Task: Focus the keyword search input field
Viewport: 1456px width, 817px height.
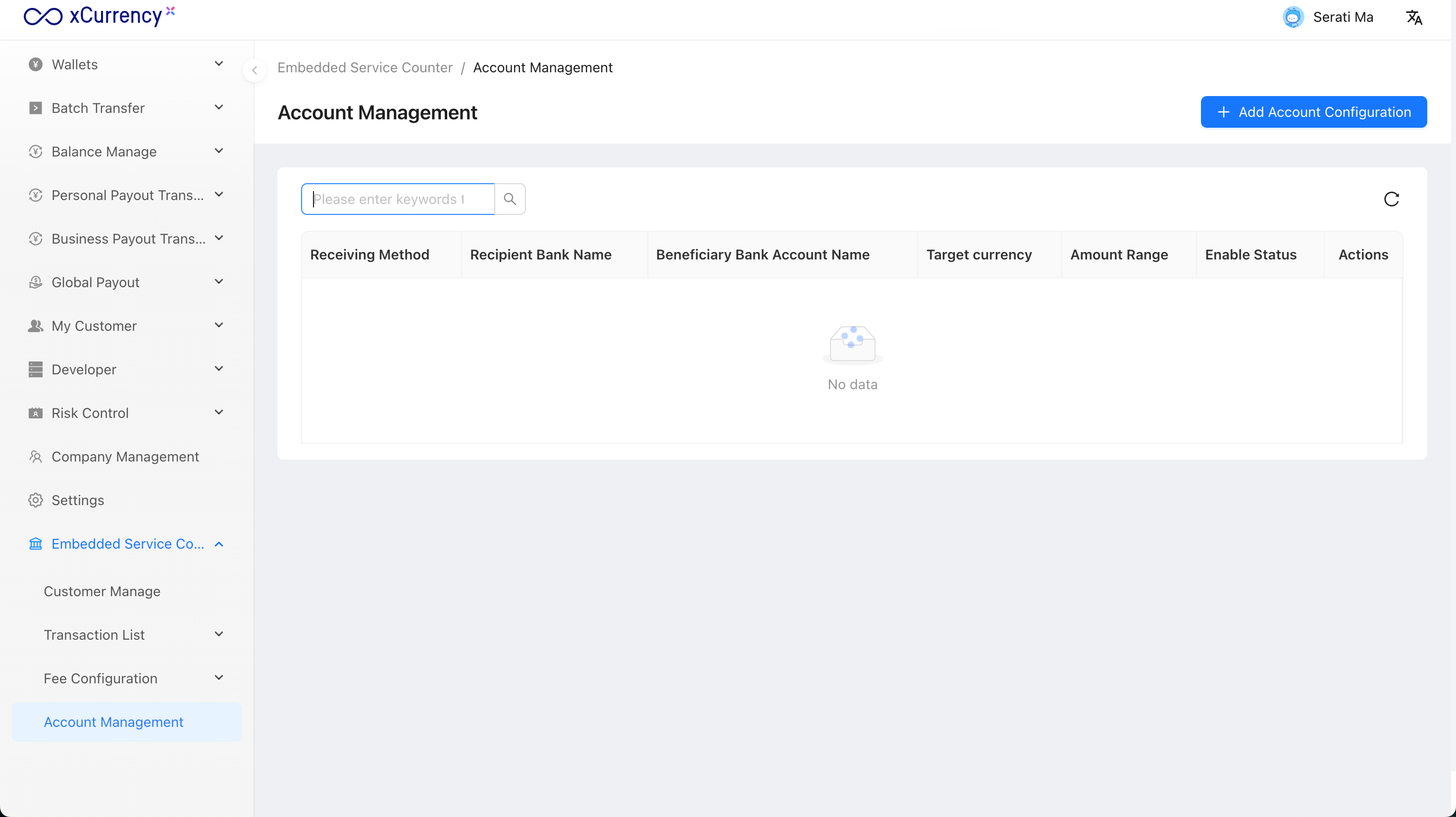Action: (x=397, y=199)
